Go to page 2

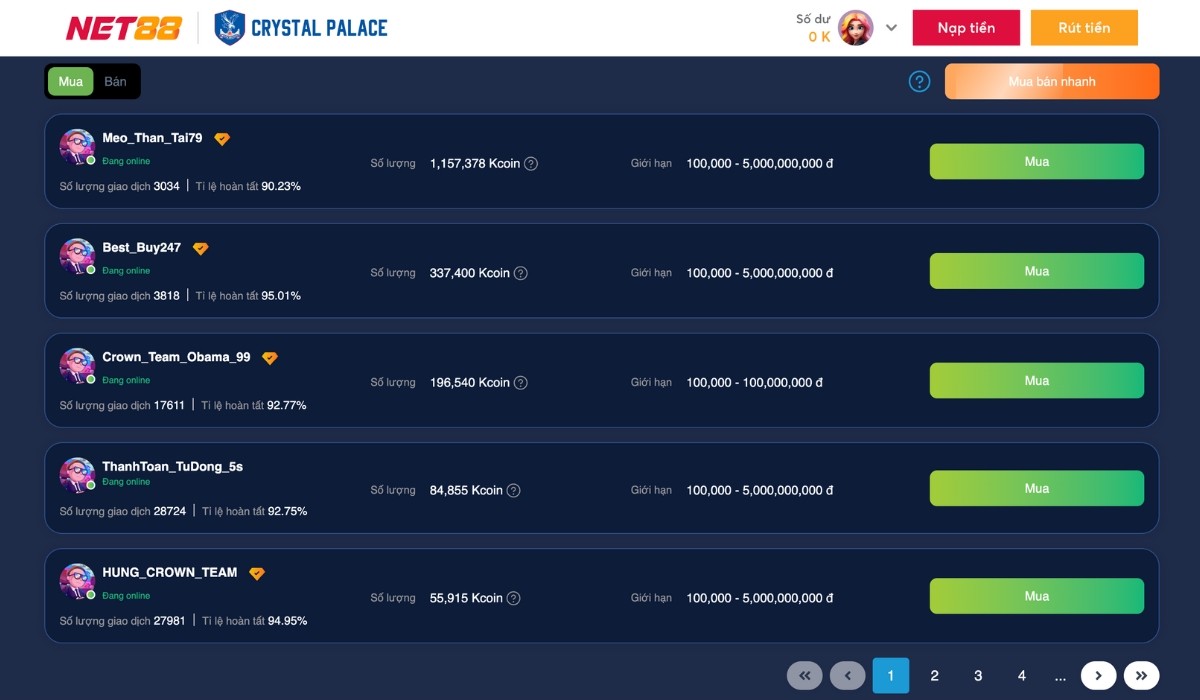[x=934, y=676]
